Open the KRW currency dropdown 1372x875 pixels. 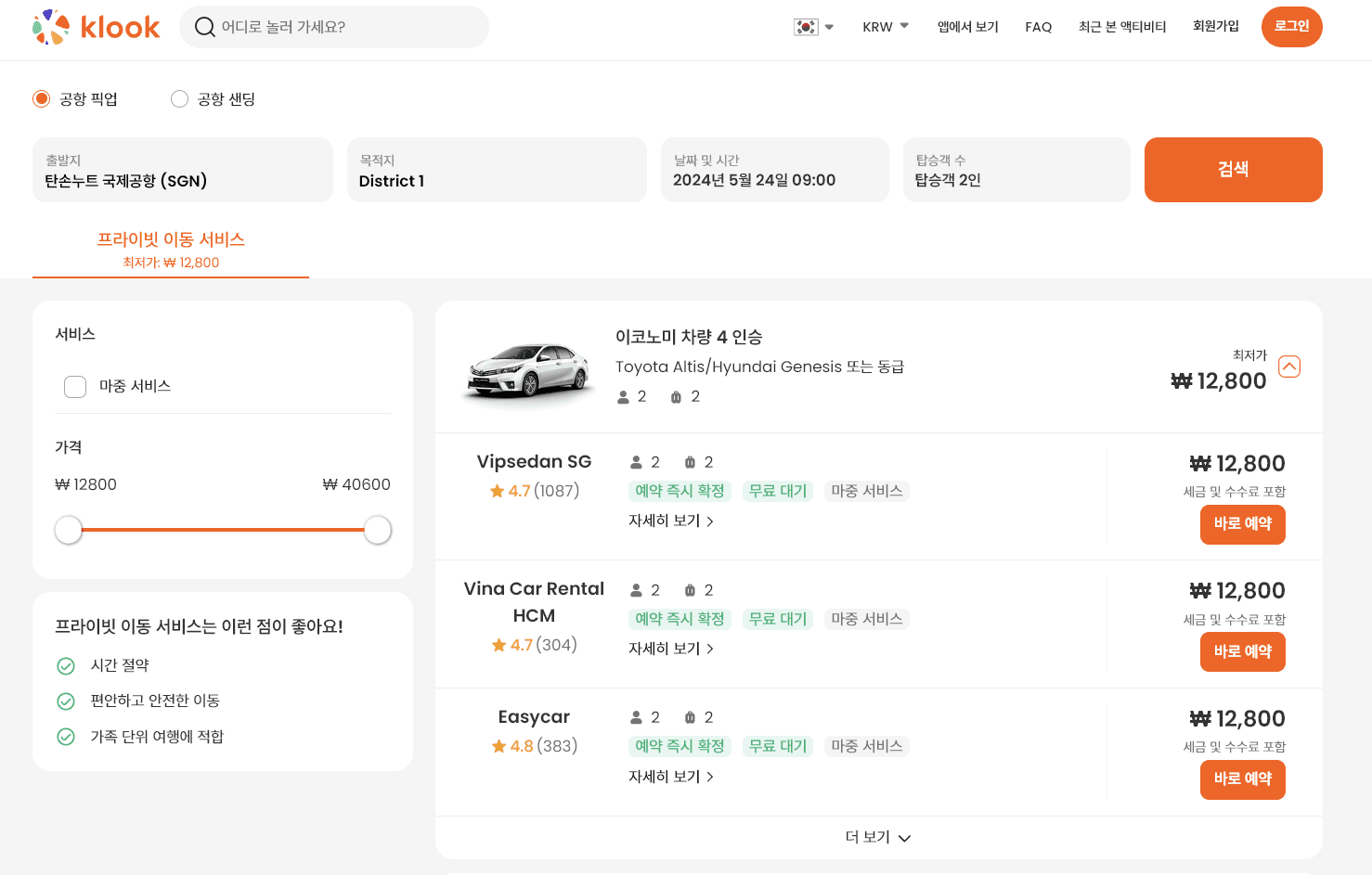point(885,27)
